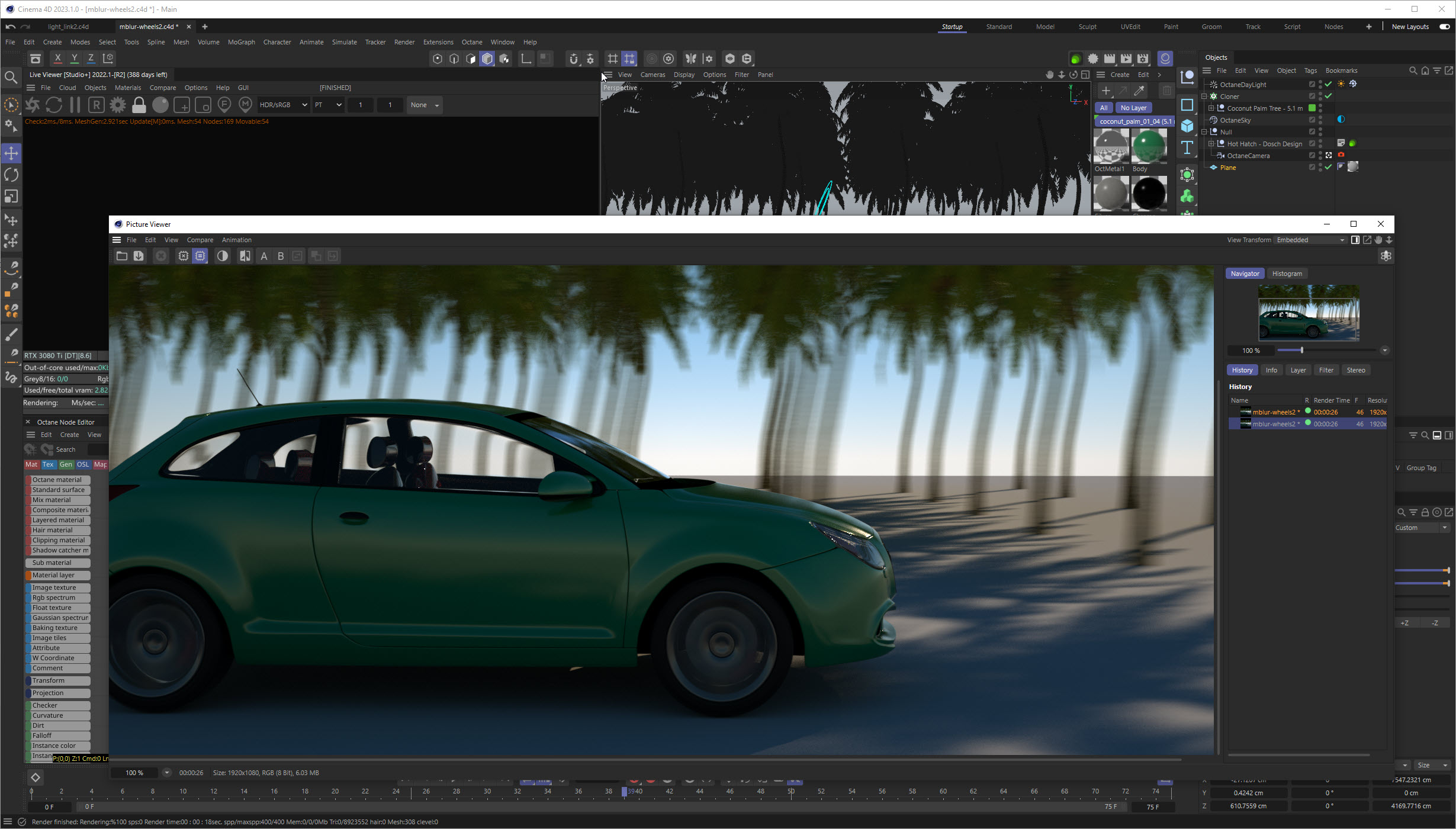This screenshot has height=829, width=1456.
Task: Open Edit Render Settings clapperboard icon
Action: [1143, 59]
